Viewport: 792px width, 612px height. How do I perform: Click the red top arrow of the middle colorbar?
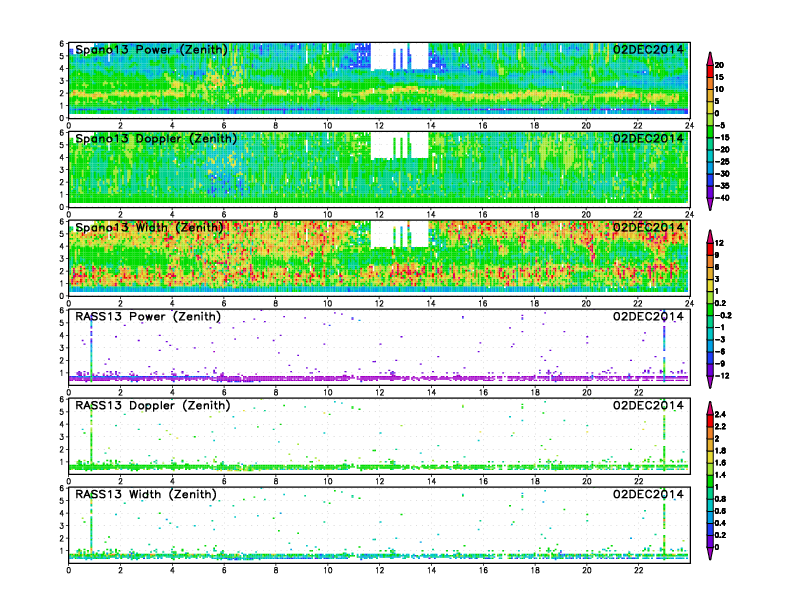[x=708, y=235]
